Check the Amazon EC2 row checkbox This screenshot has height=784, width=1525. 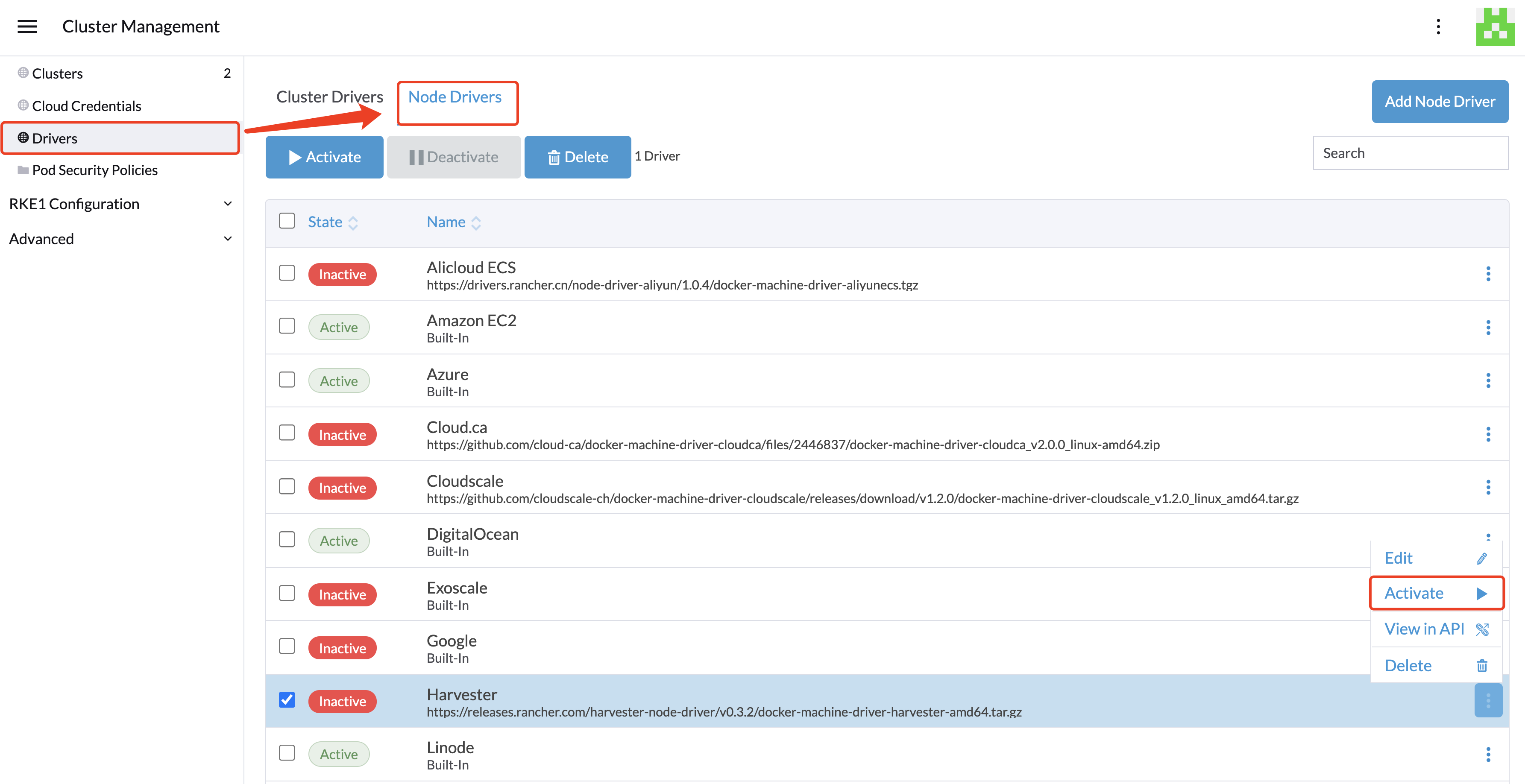tap(287, 326)
